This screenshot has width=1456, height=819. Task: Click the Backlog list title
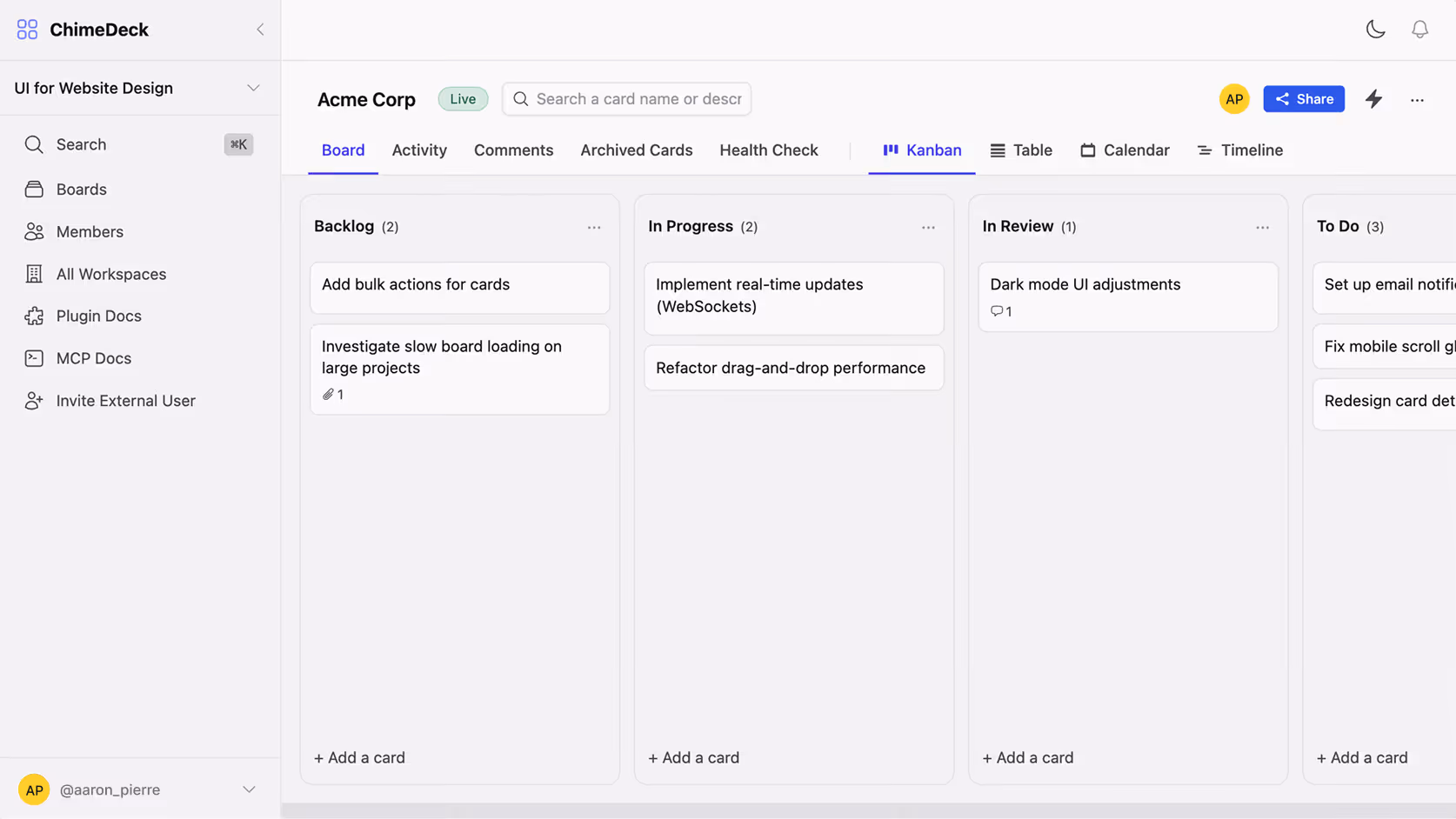point(344,226)
